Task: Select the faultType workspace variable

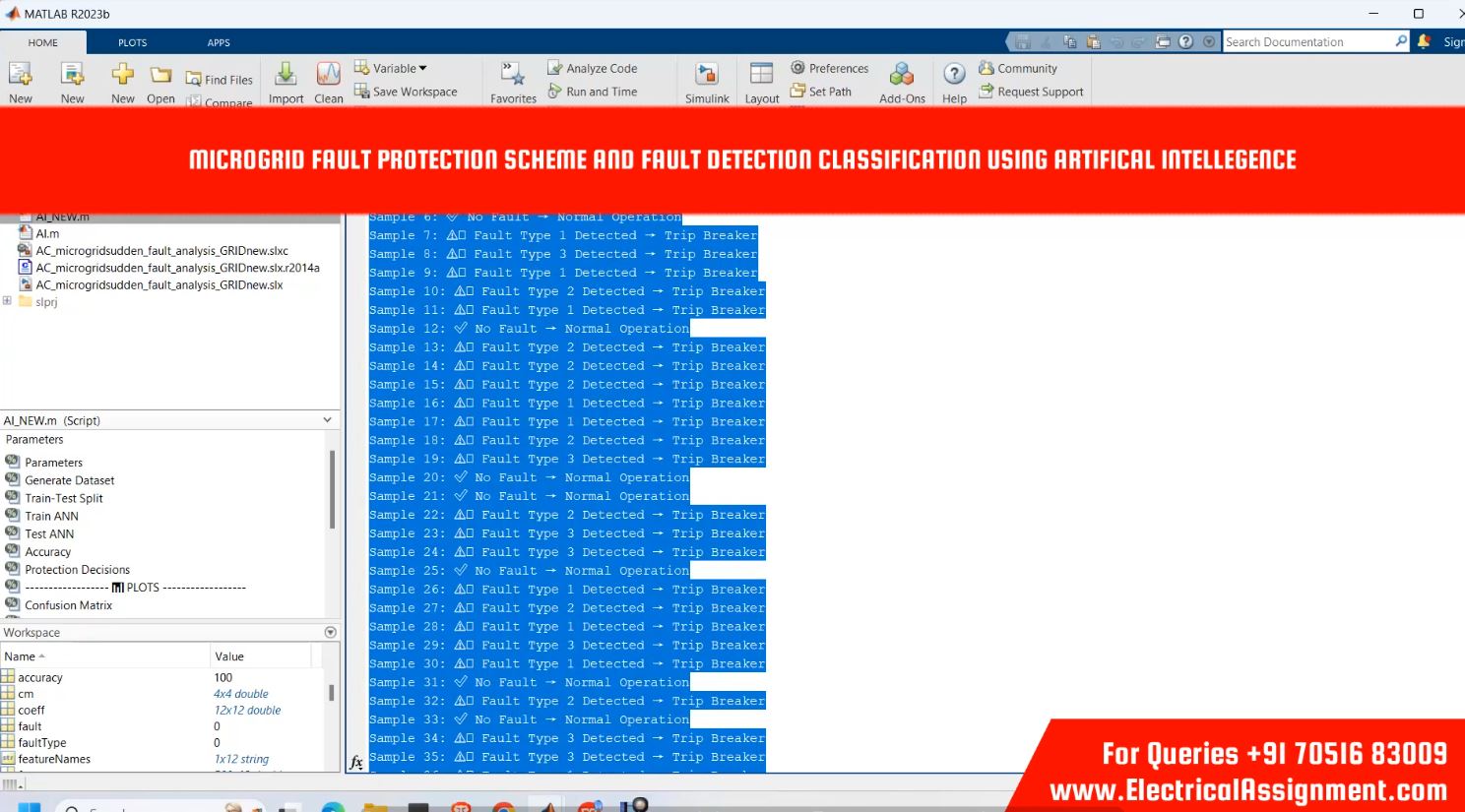Action: (41, 743)
